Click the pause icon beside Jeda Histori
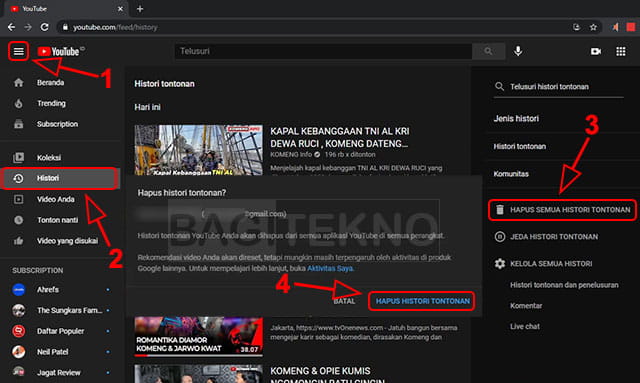This screenshot has width=640, height=383. [500, 237]
